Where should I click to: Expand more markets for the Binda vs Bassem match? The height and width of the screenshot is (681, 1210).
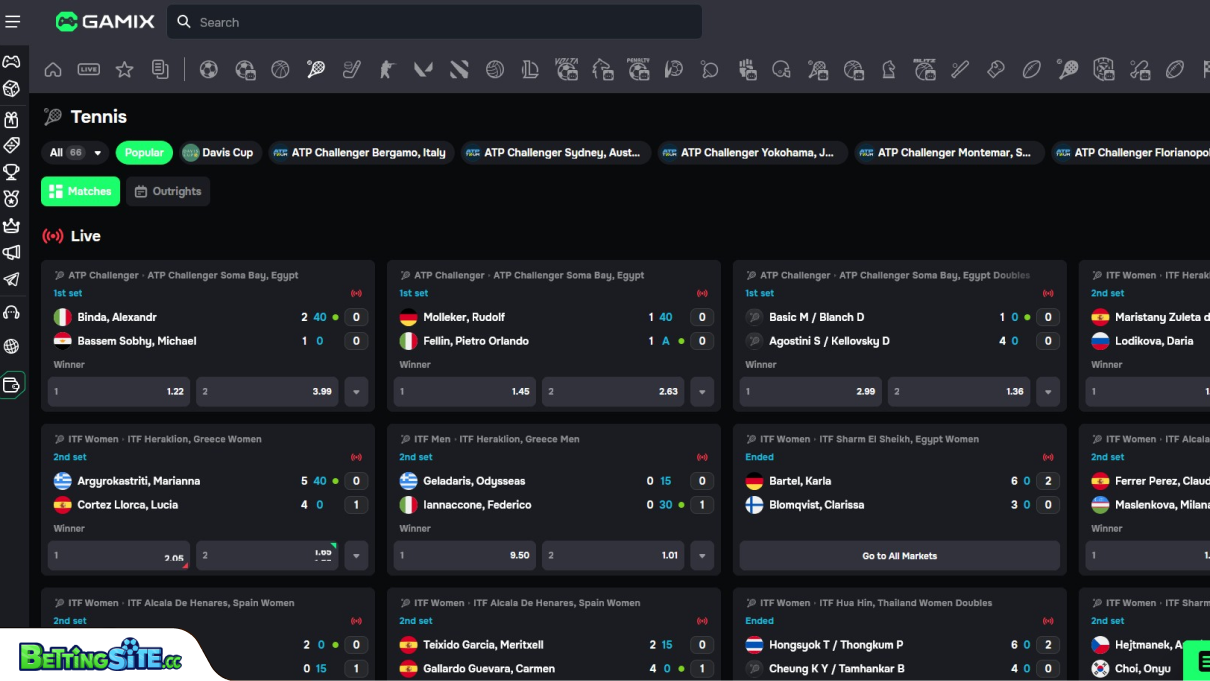(356, 392)
